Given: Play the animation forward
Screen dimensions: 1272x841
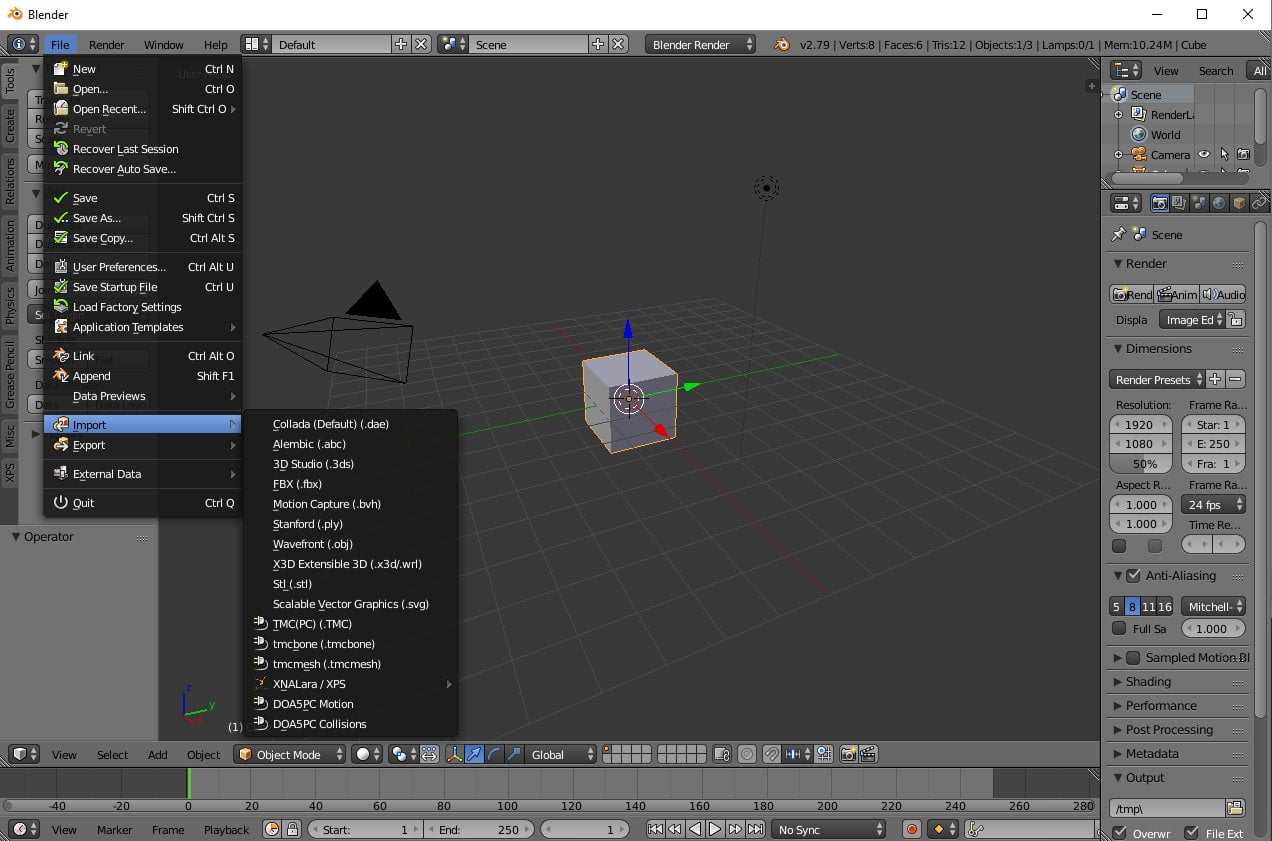Looking at the screenshot, I should 715,830.
